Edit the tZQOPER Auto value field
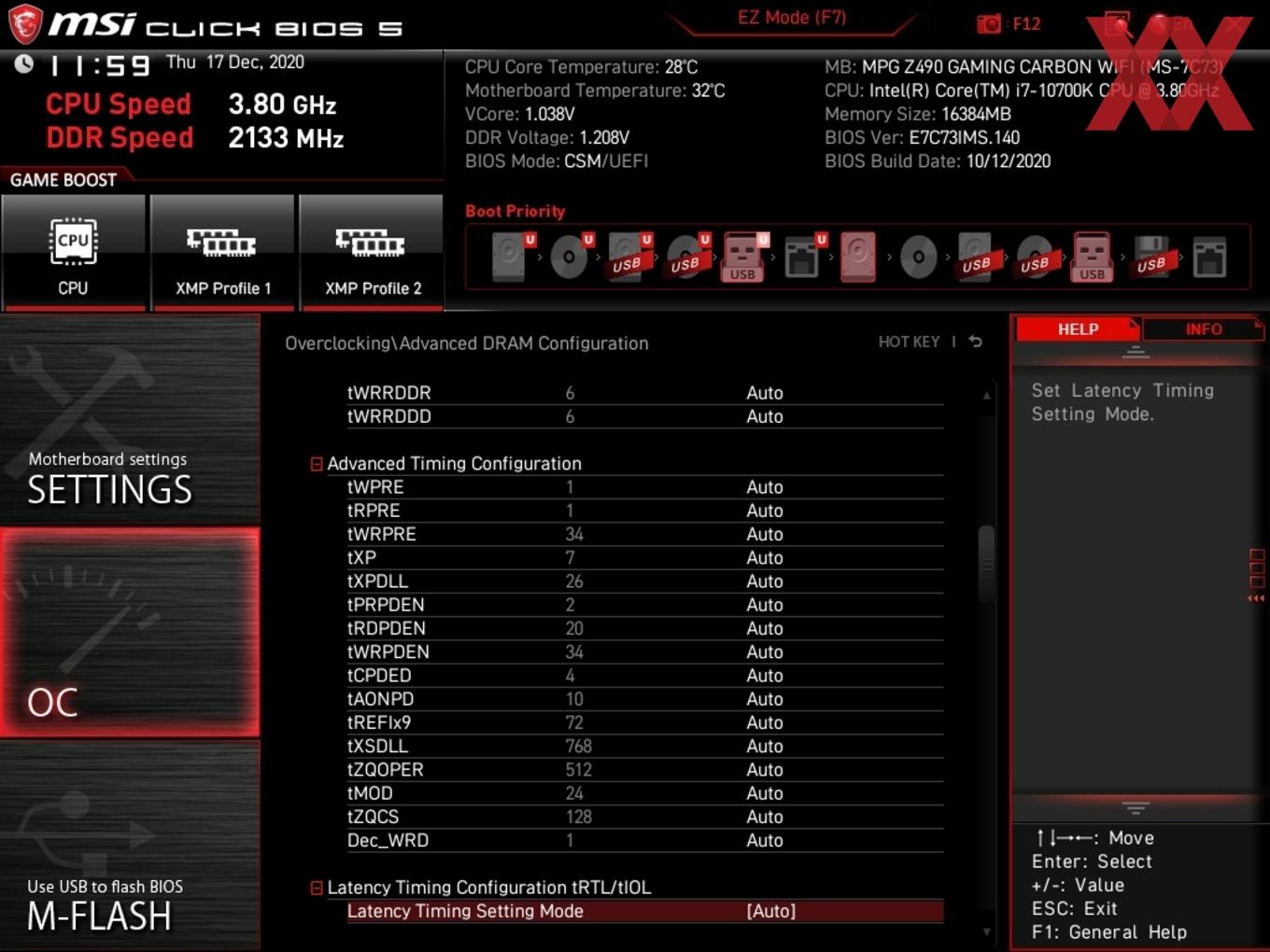1270x952 pixels. click(765, 770)
